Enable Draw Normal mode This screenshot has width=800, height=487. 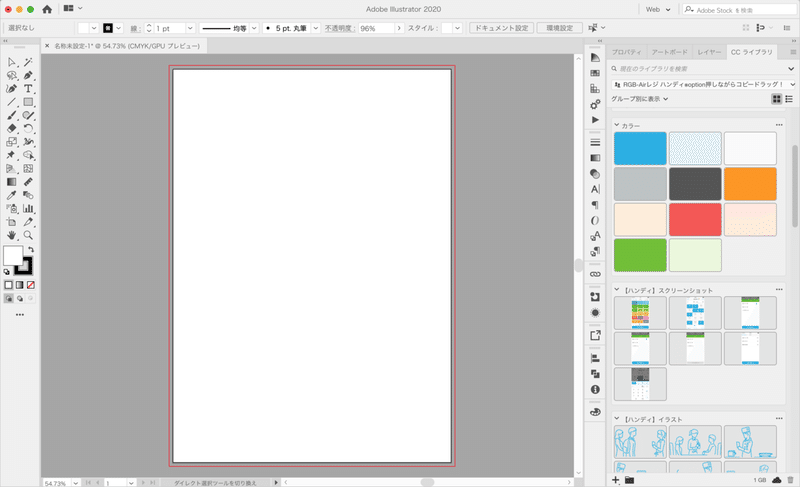(x=9, y=298)
